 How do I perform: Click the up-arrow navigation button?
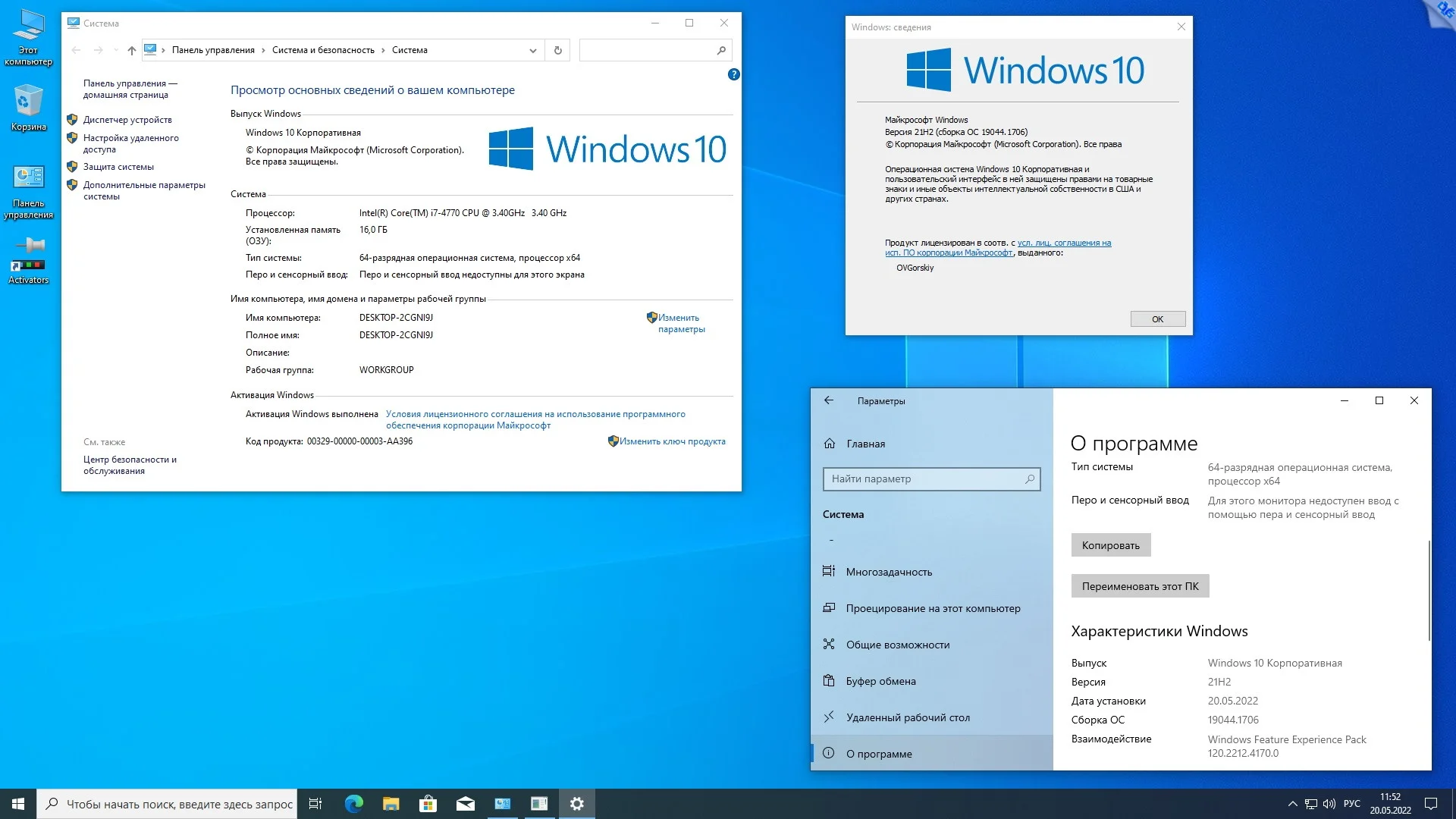(x=132, y=50)
